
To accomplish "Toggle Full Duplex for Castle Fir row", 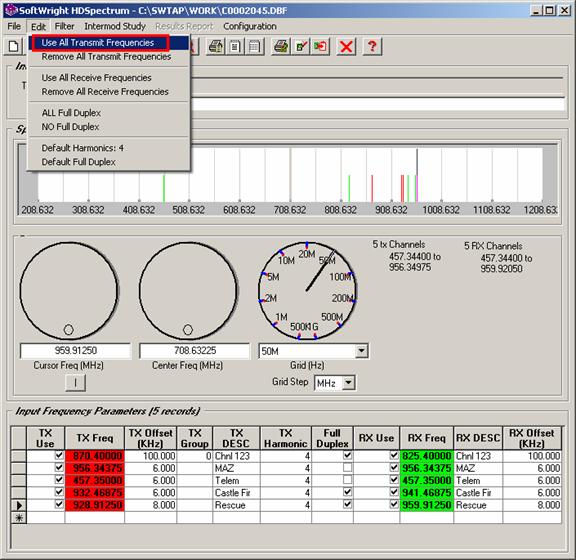I will [347, 492].
